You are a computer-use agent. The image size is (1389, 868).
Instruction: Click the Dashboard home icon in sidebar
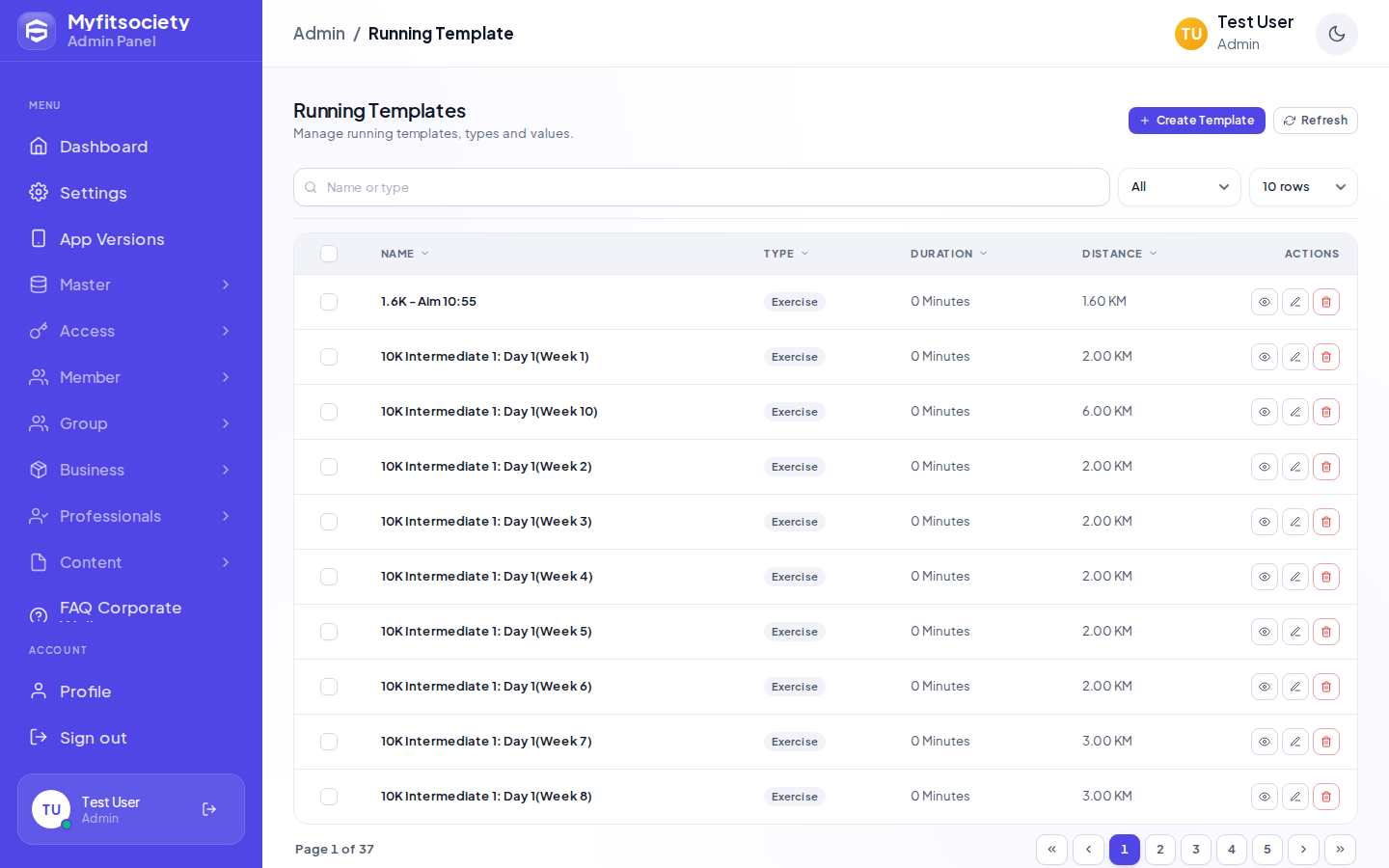tap(39, 146)
